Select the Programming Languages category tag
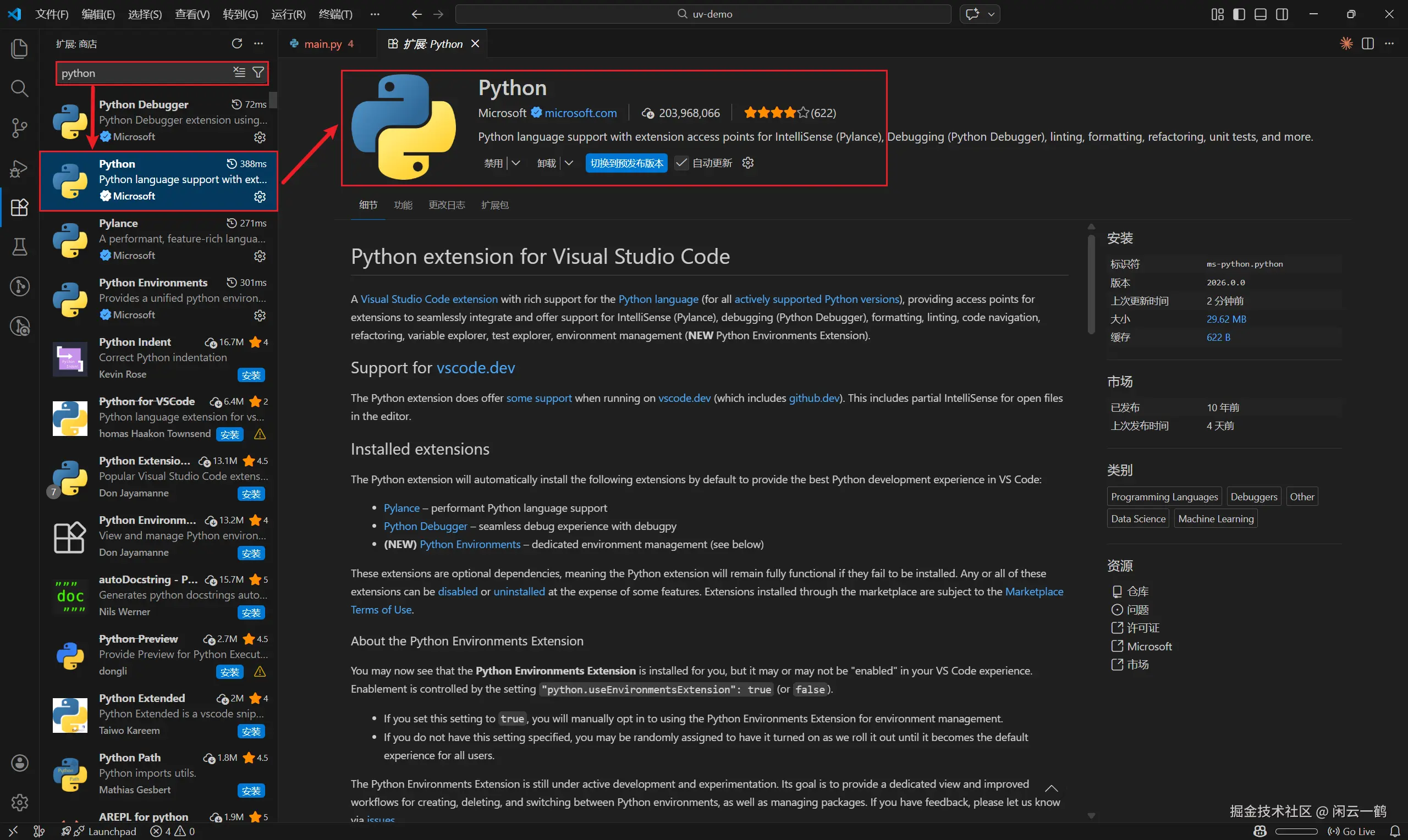This screenshot has height=840, width=1408. [1164, 496]
